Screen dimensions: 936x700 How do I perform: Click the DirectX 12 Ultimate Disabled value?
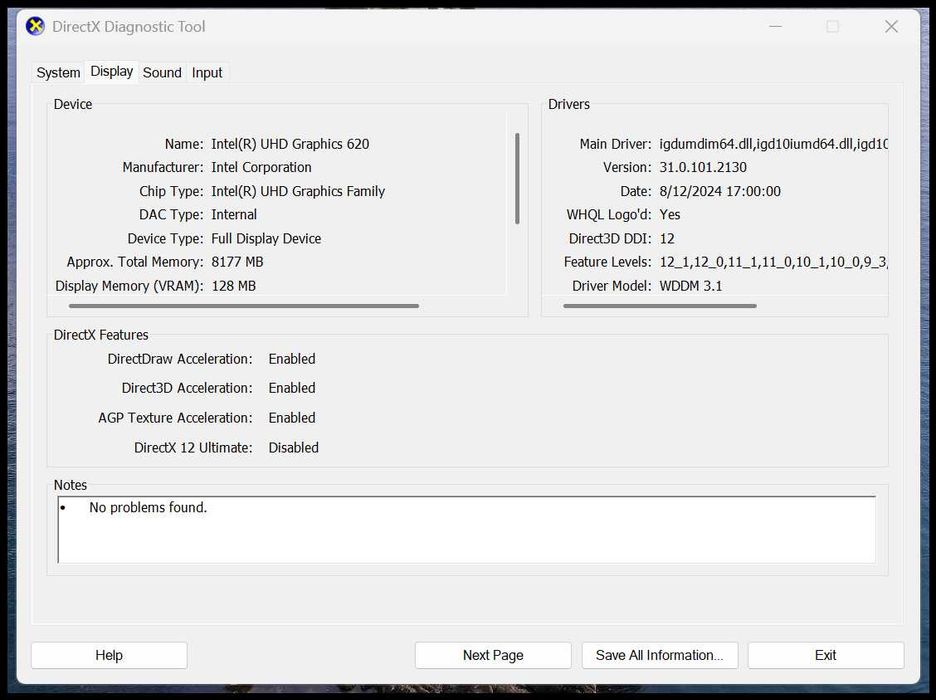(x=293, y=448)
